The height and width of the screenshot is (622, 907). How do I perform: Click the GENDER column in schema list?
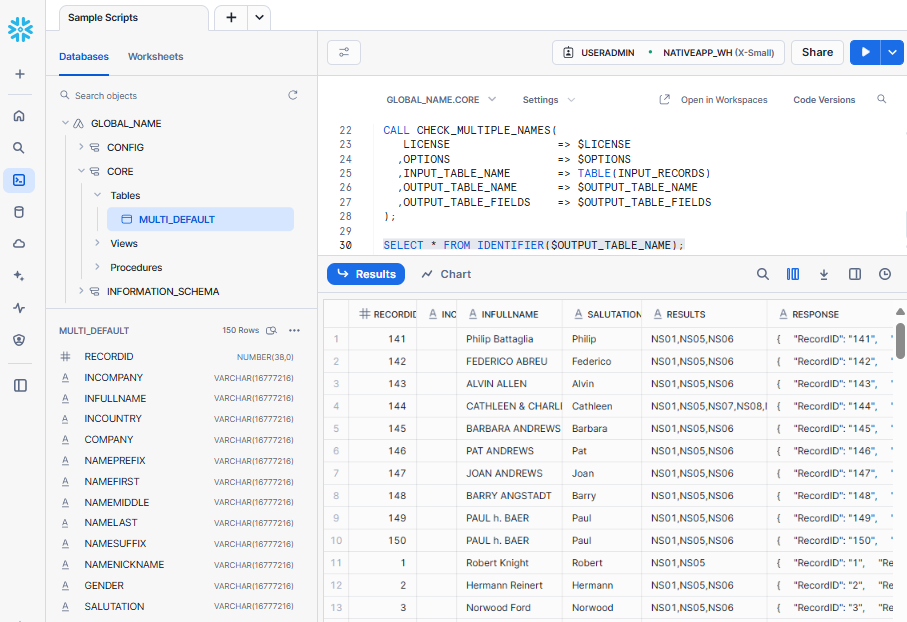[176, 586]
